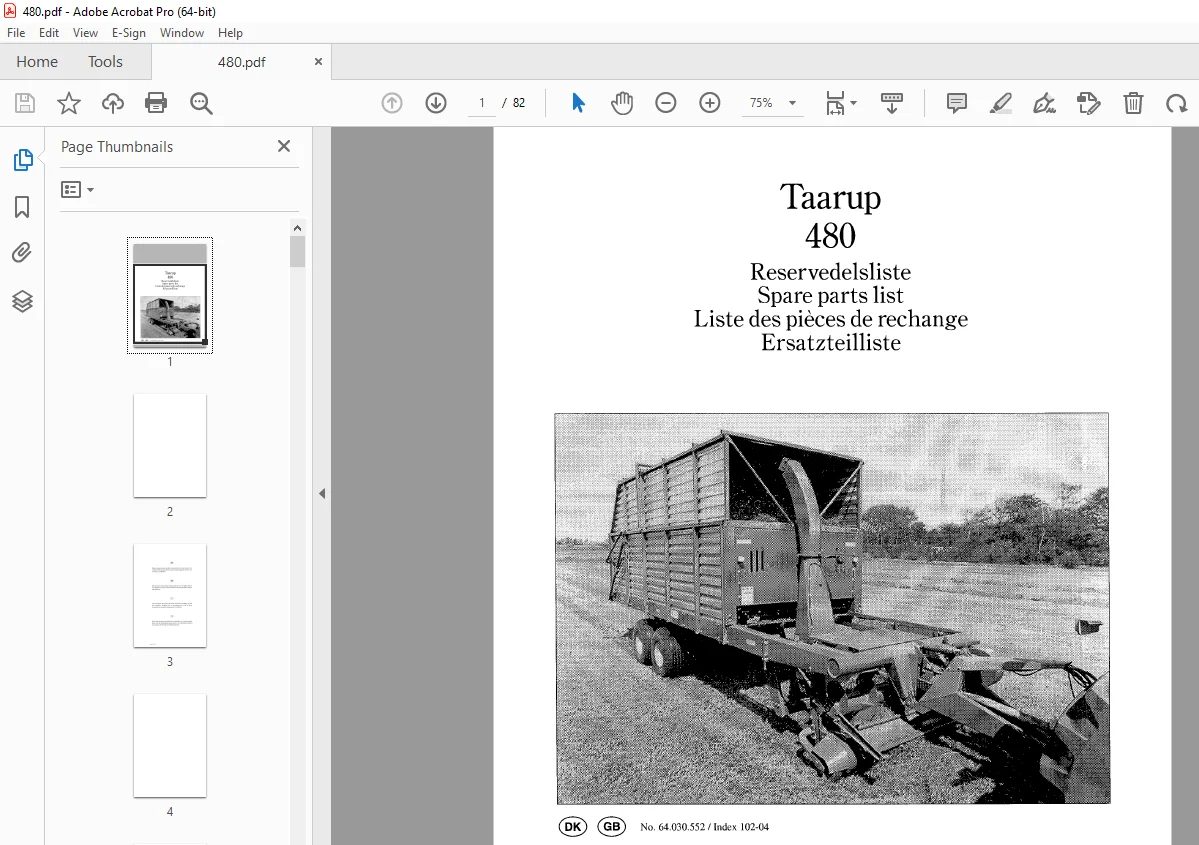Open the Window menu
Image resolution: width=1199 pixels, height=845 pixels.
pyautogui.click(x=182, y=33)
